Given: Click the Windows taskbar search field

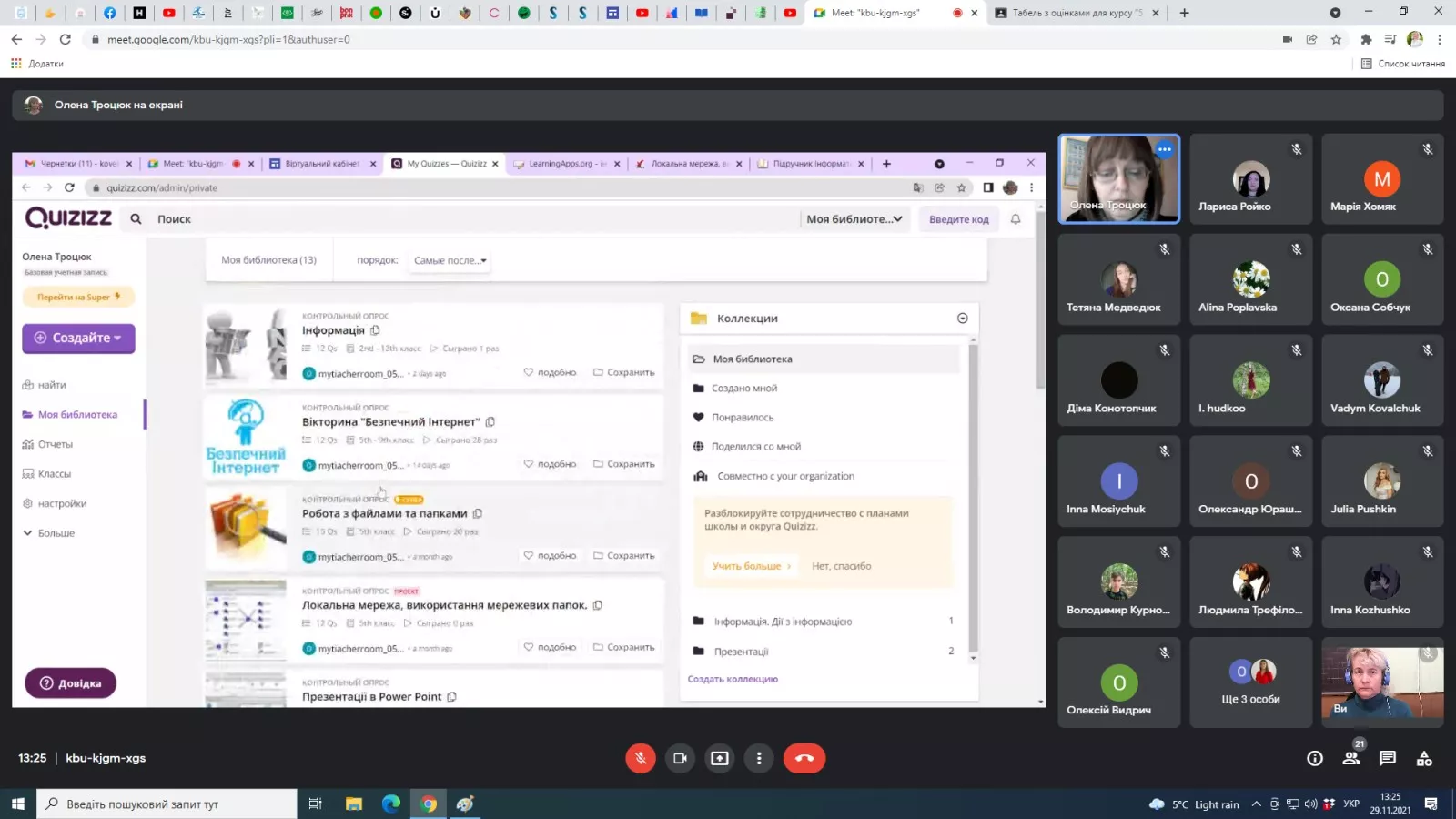Looking at the screenshot, I should tap(167, 804).
